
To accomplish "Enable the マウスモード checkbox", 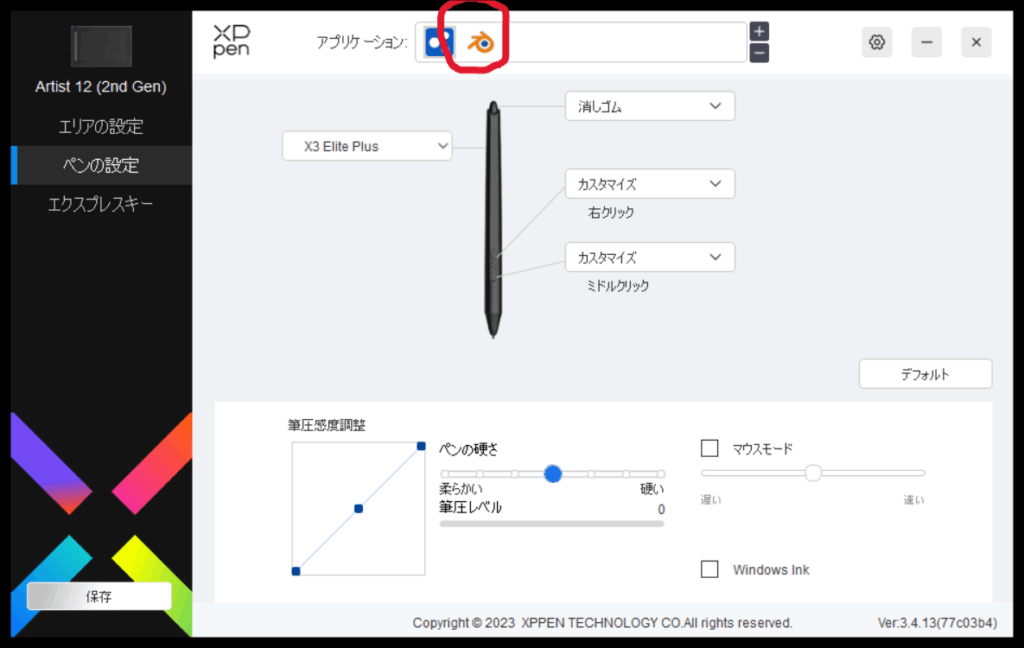I will (709, 448).
